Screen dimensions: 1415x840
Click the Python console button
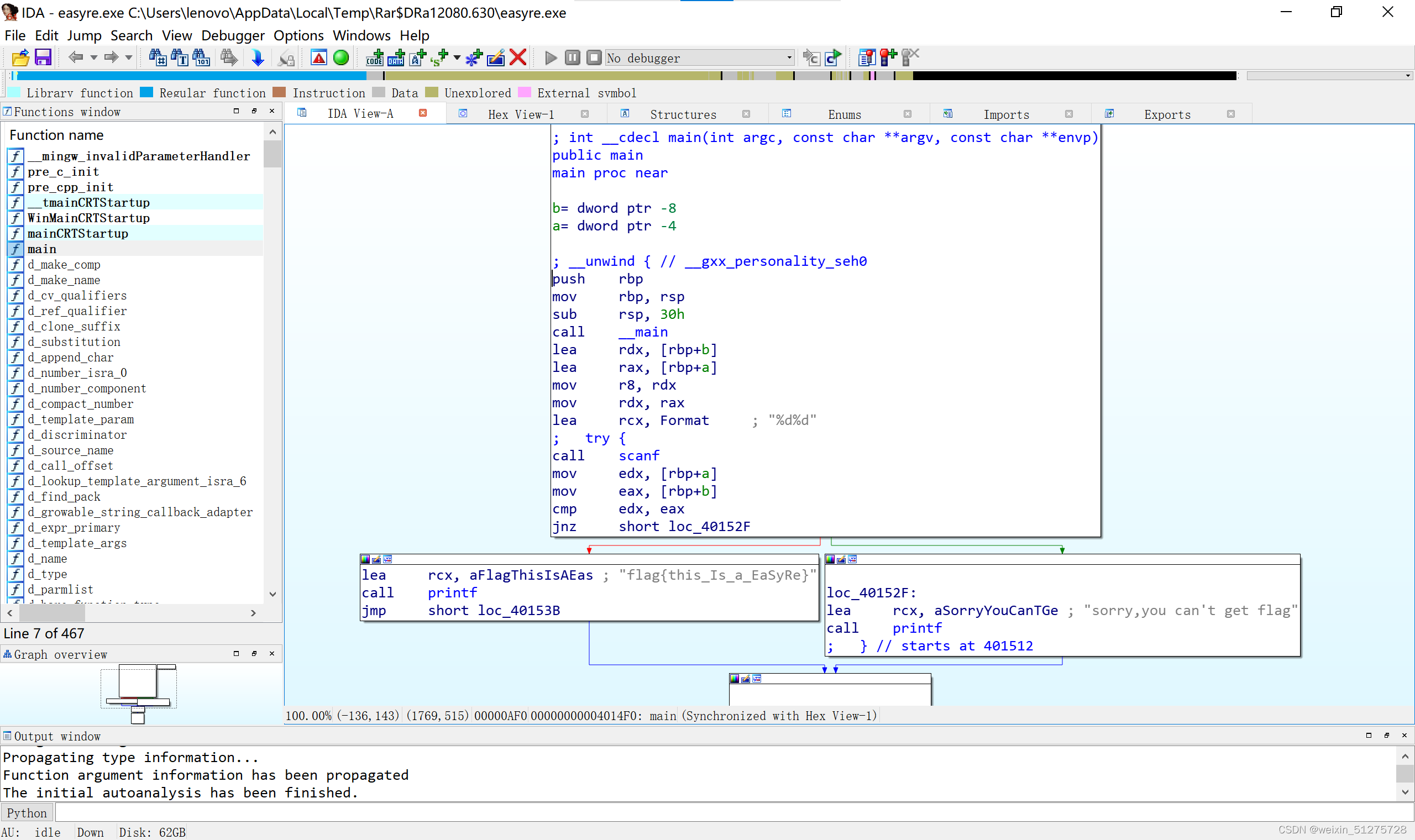coord(27,813)
